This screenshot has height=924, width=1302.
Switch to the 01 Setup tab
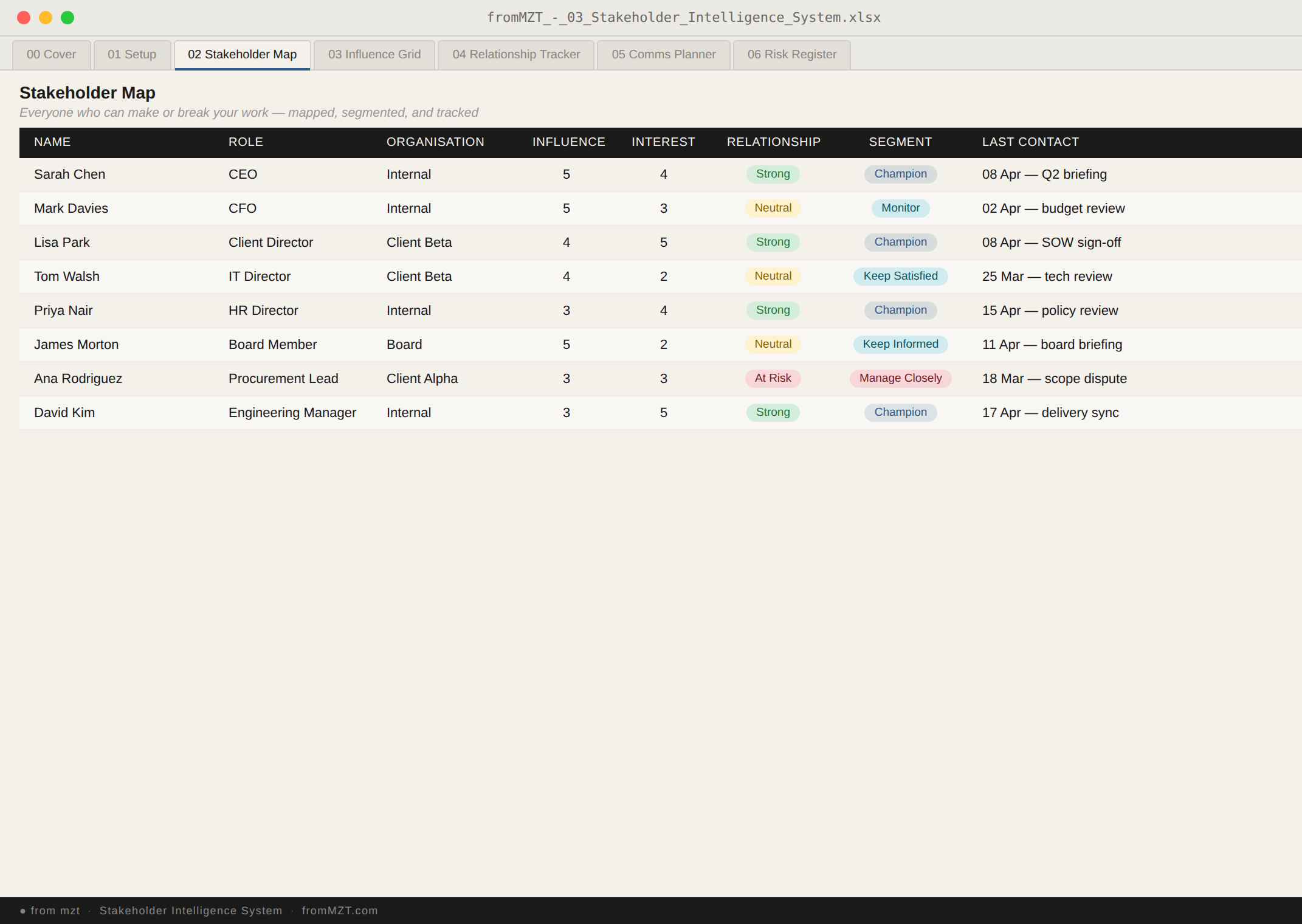(132, 55)
